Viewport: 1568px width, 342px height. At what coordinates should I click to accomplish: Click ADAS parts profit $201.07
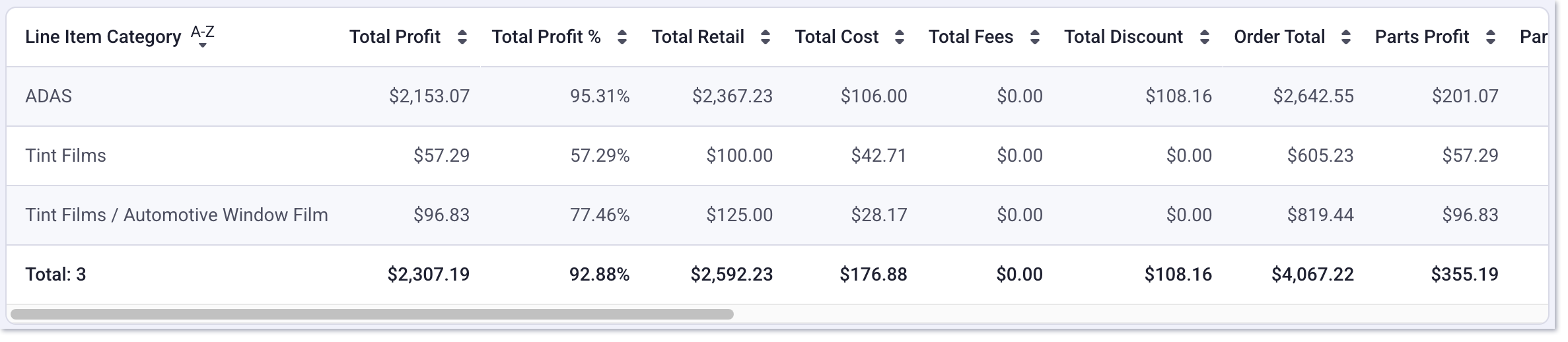(x=1465, y=96)
